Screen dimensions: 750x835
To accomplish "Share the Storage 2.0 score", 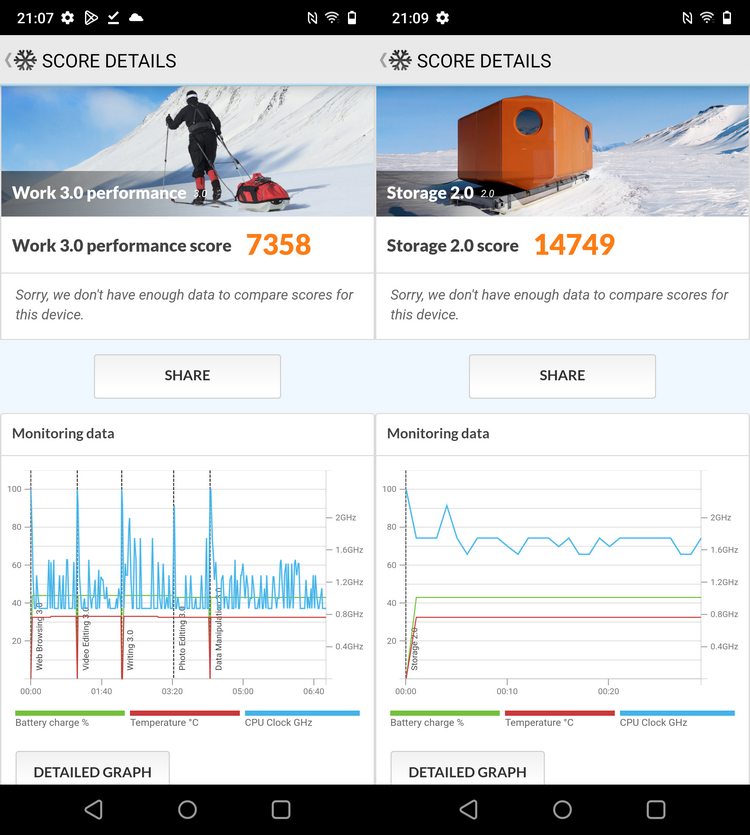I will tap(562, 376).
